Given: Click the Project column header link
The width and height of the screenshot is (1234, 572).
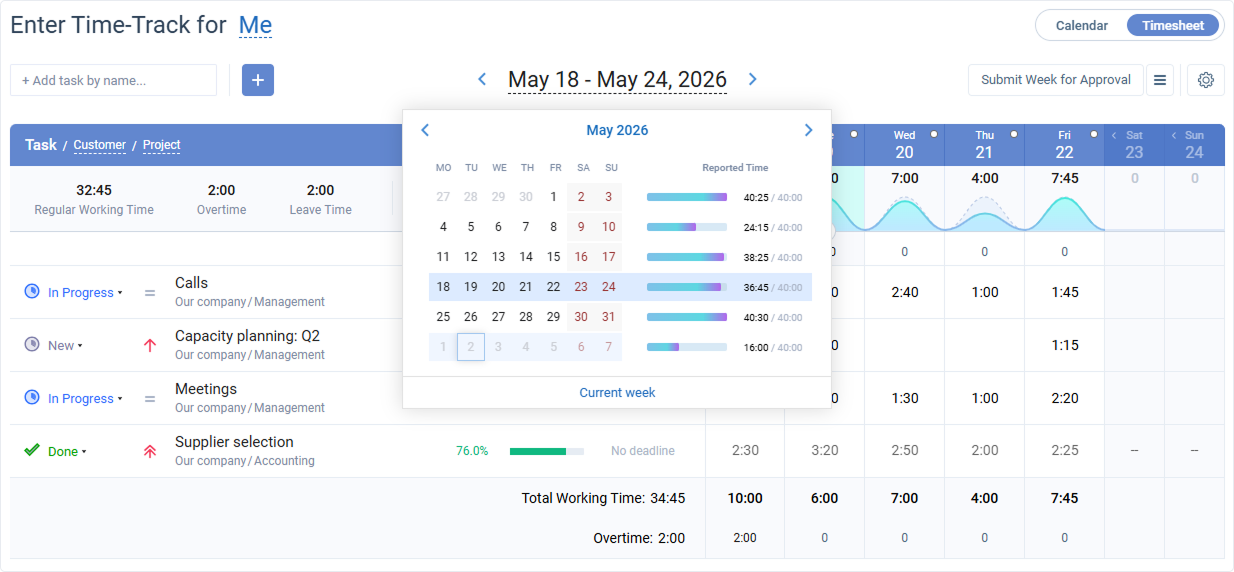Looking at the screenshot, I should 162,145.
